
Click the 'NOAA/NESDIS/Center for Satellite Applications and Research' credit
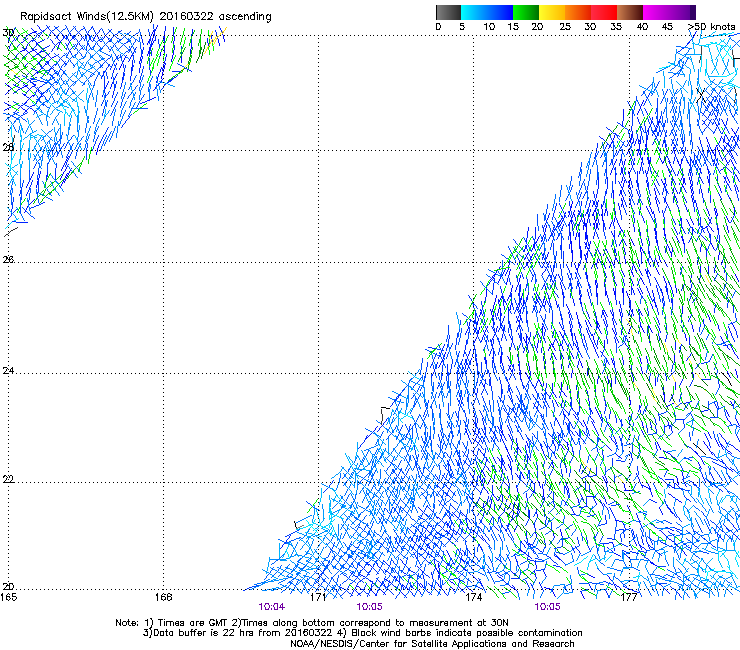(432, 644)
